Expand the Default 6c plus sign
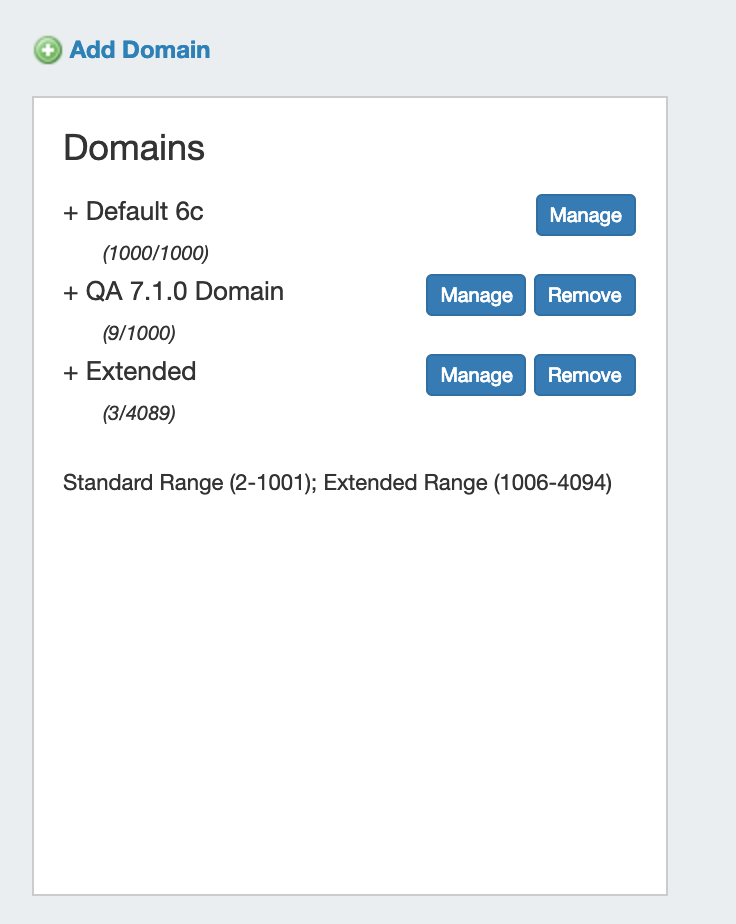Image resolution: width=736 pixels, height=924 pixels. coord(70,213)
